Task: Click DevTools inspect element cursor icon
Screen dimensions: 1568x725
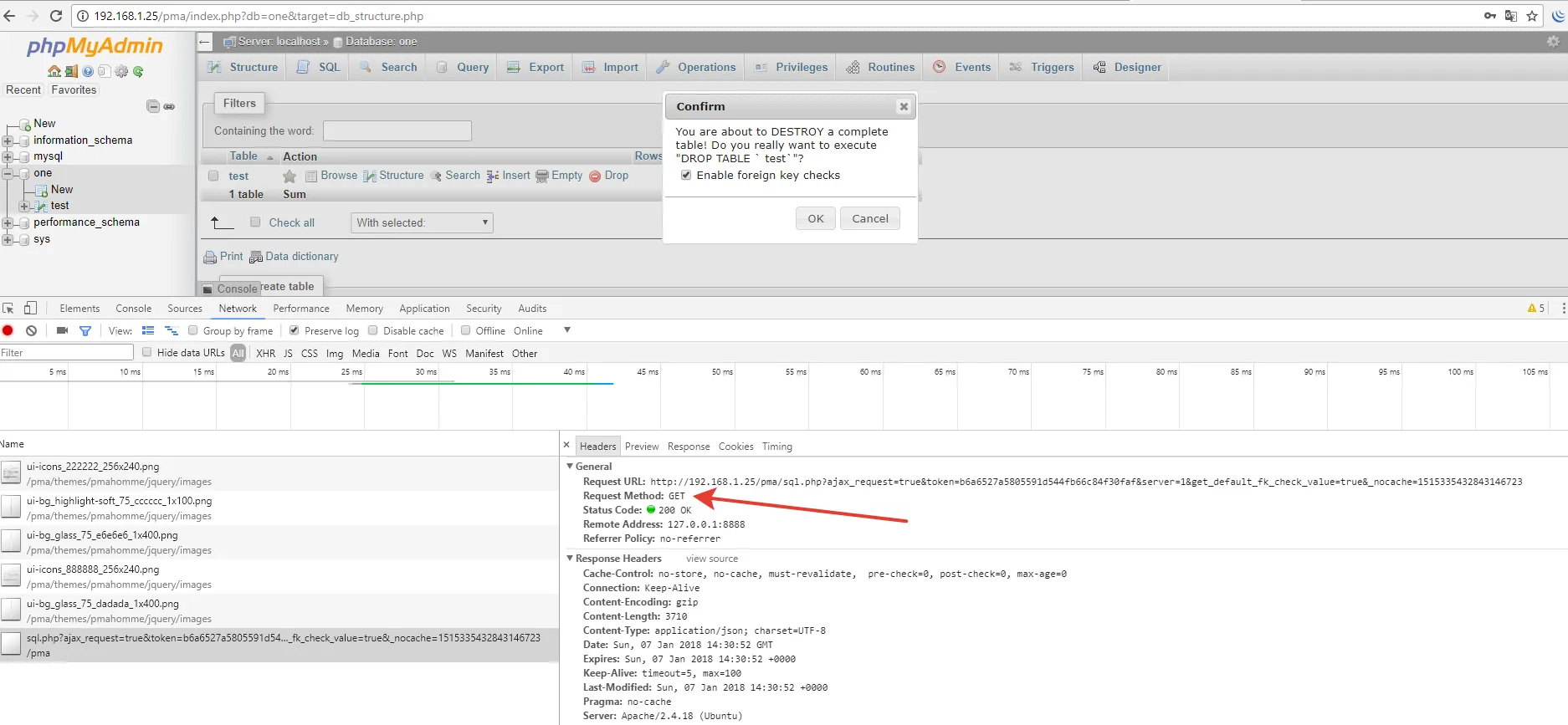Action: [x=8, y=308]
